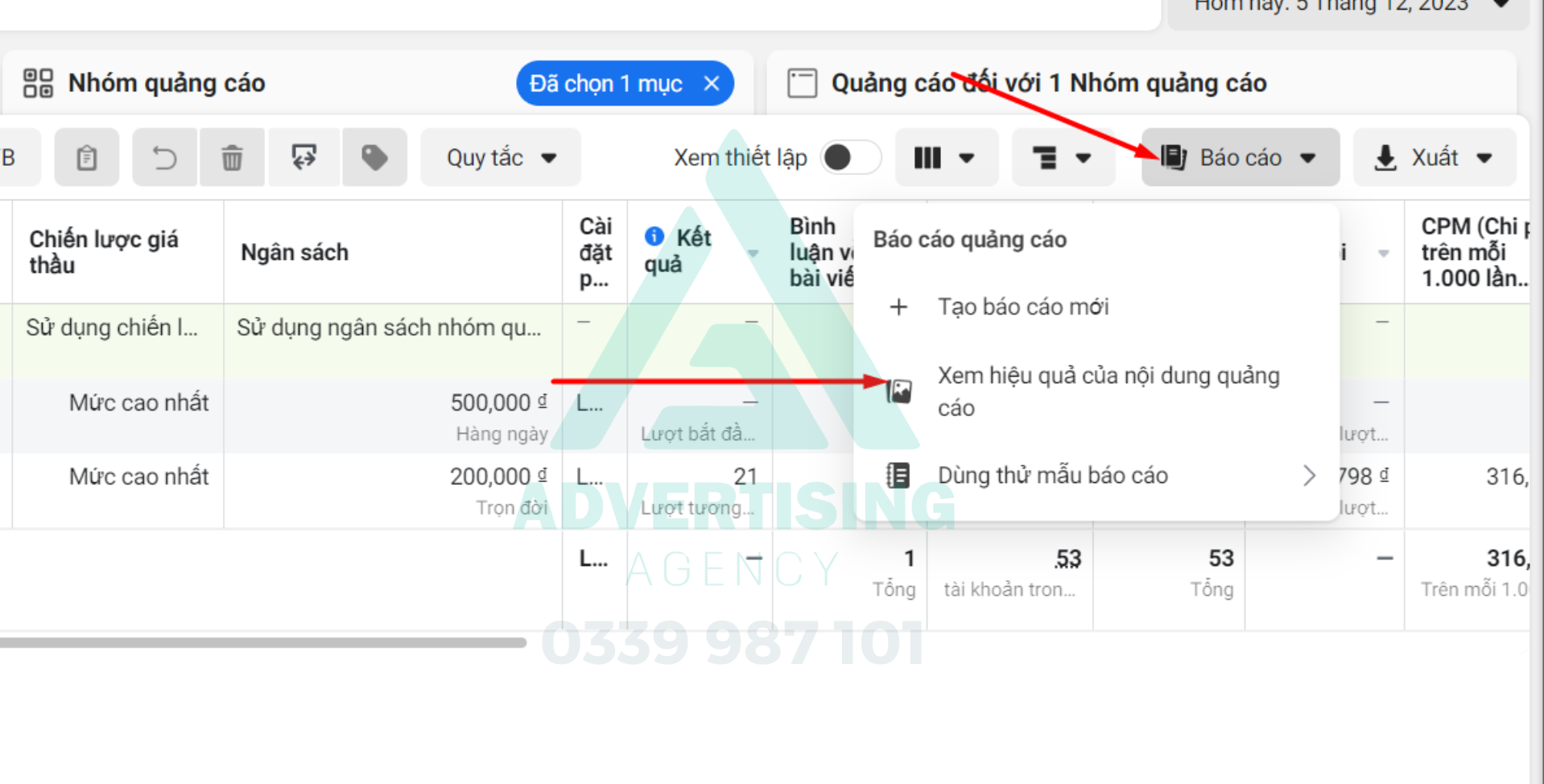Click the trash delete icon

(232, 158)
